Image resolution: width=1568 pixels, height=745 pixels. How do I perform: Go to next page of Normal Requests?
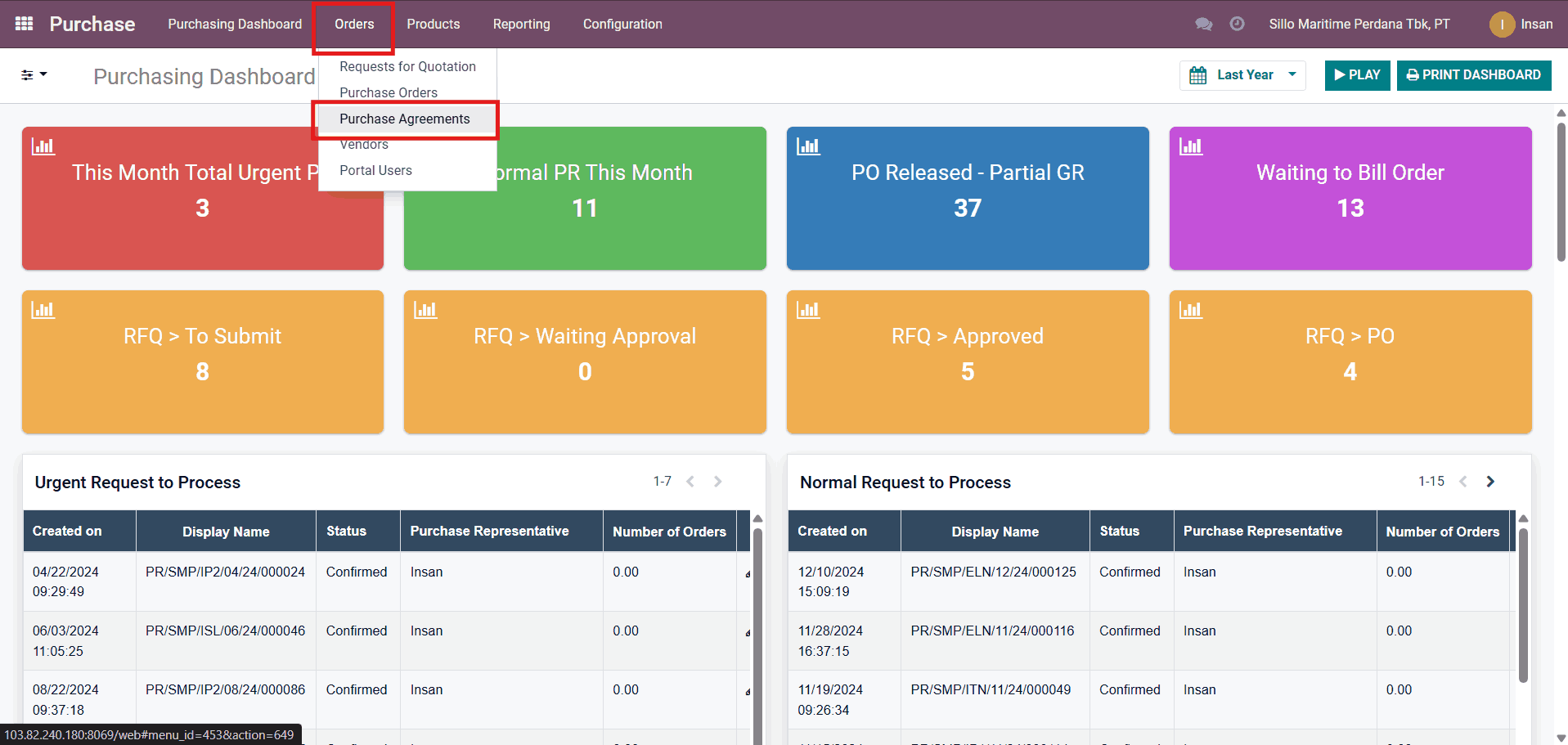pyautogui.click(x=1489, y=482)
